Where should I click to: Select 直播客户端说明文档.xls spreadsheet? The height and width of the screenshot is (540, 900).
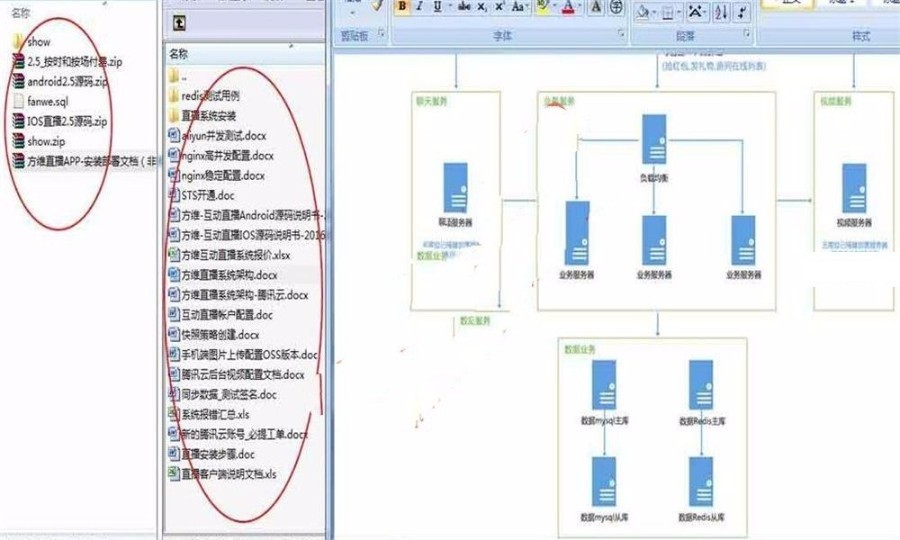tap(222, 474)
